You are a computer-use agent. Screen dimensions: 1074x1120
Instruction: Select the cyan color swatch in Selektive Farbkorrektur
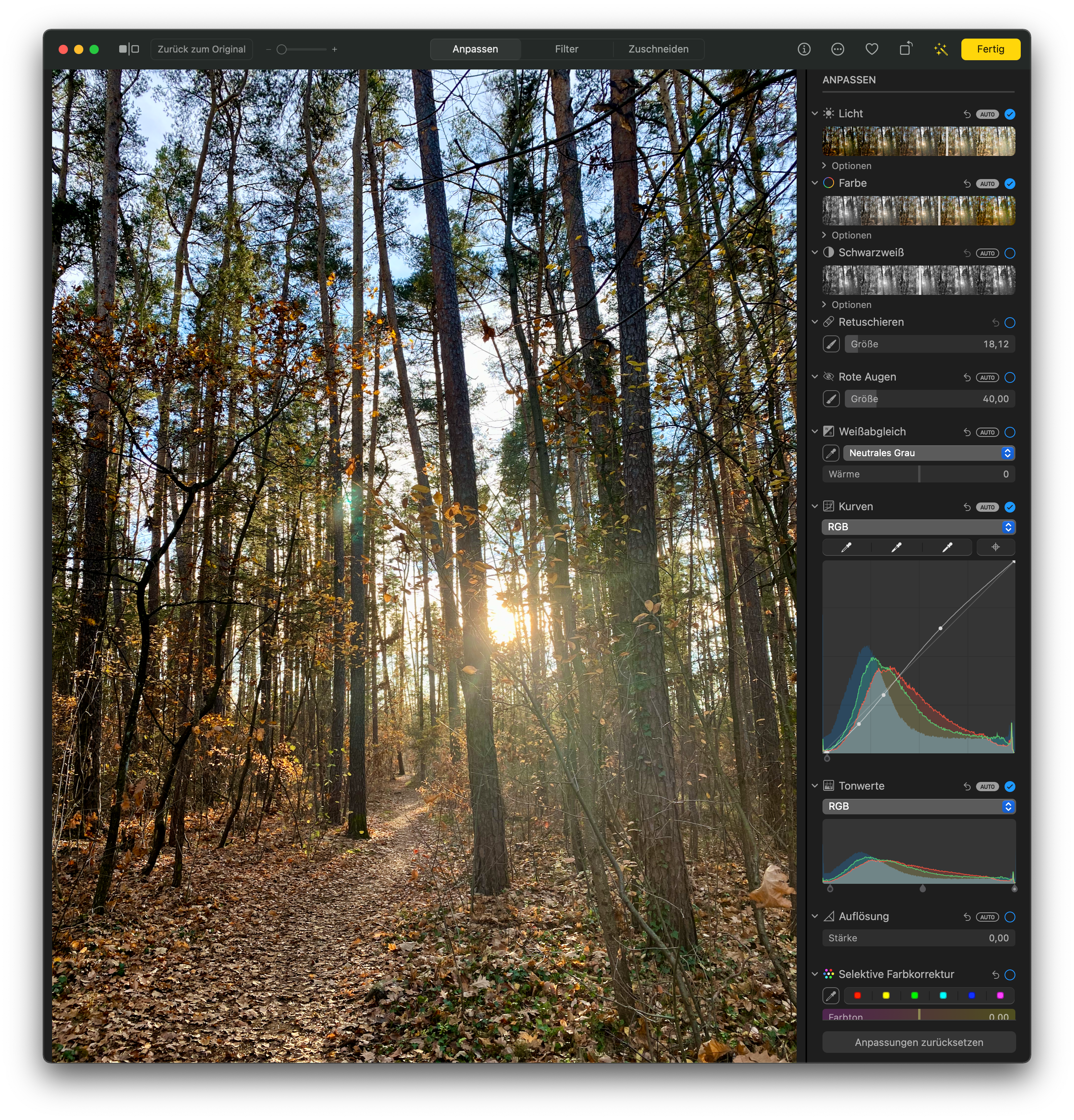943,995
